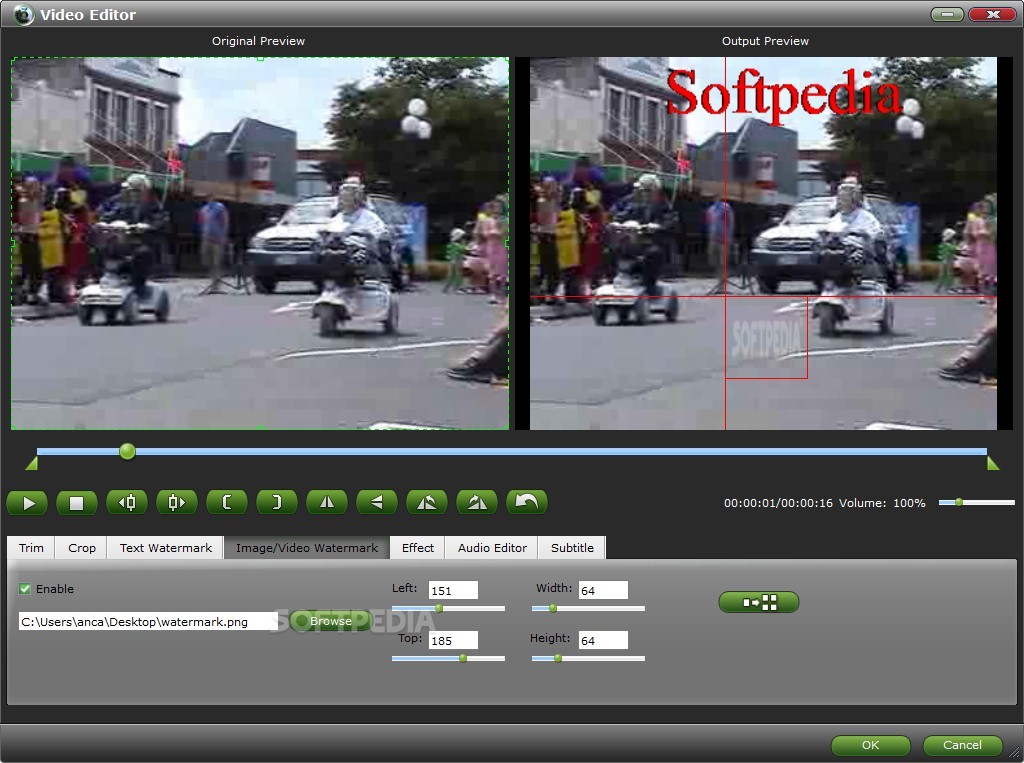
Task: Adjust the Width slider
Action: (588, 608)
